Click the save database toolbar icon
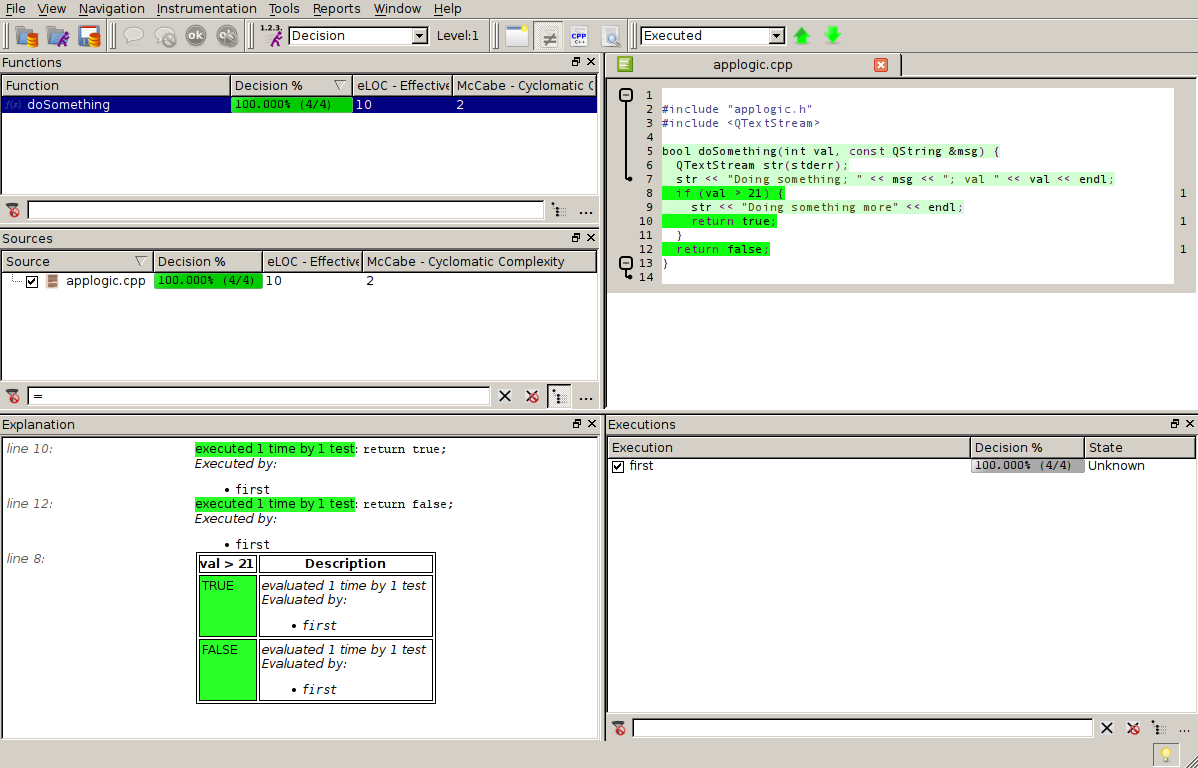 [x=90, y=37]
